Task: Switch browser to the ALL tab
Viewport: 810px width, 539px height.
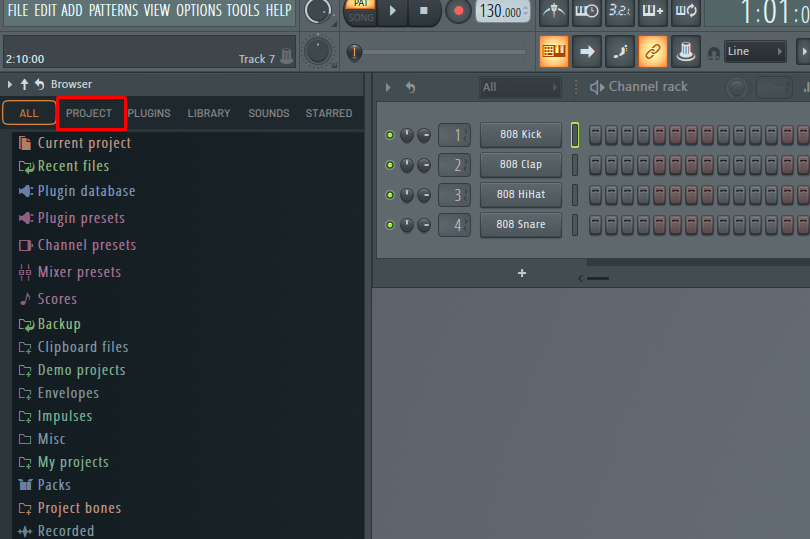Action: point(29,113)
